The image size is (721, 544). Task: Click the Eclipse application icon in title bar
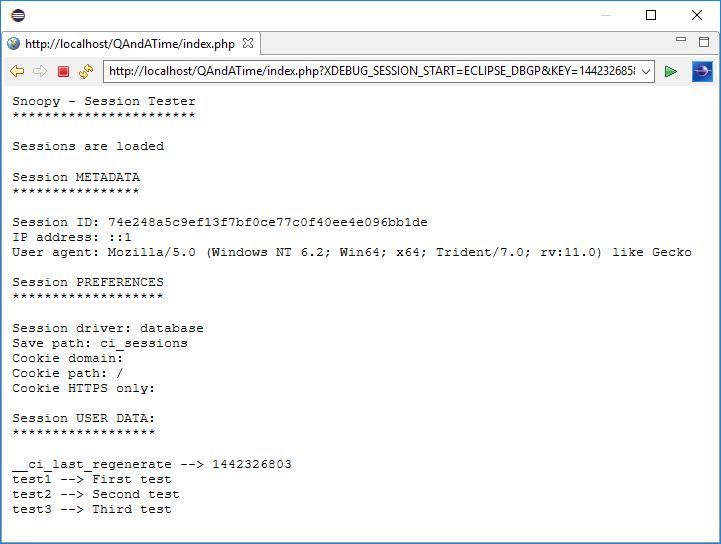tap(18, 15)
